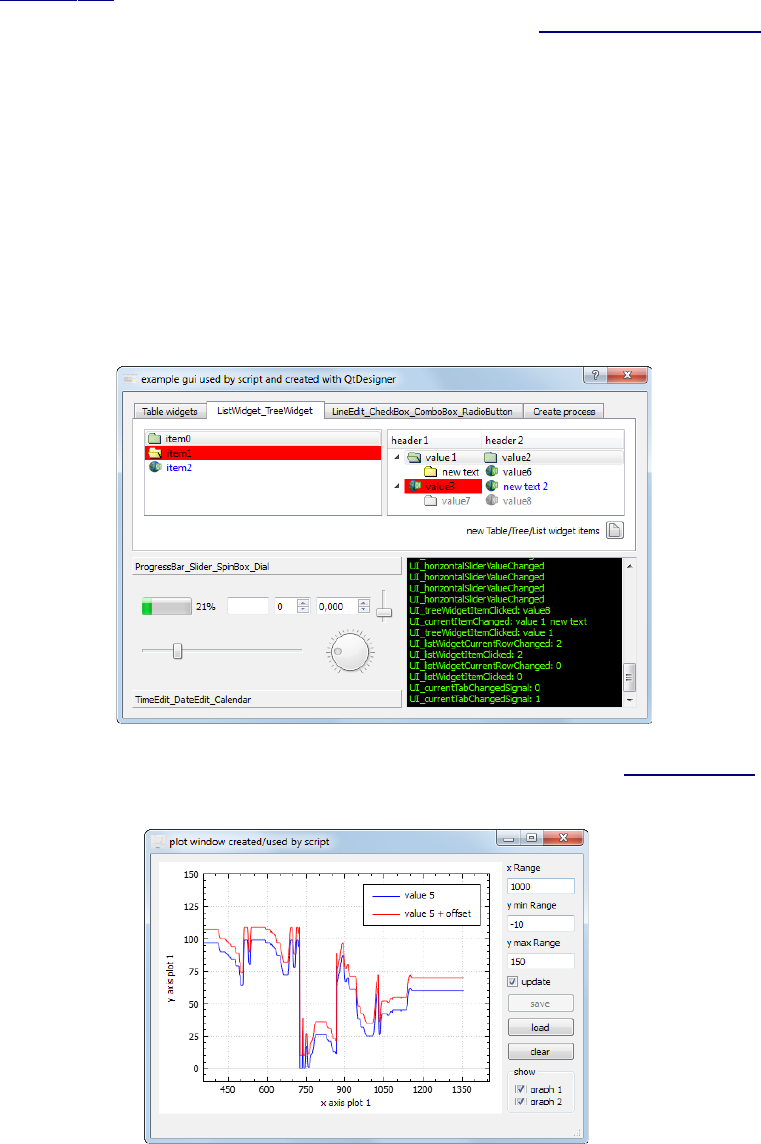
Task: Select the blue new text 2 tree cell
Action: pos(525,487)
